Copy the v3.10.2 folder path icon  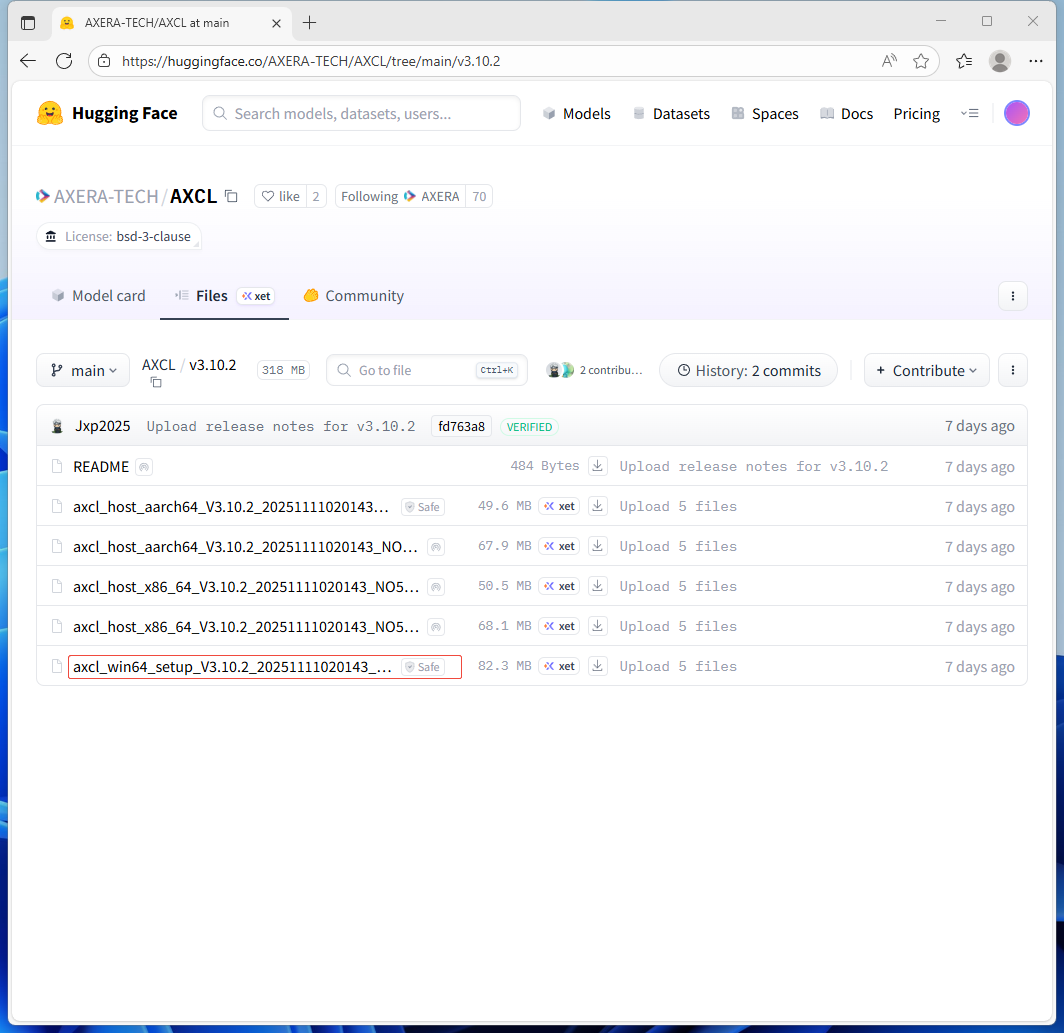156,382
